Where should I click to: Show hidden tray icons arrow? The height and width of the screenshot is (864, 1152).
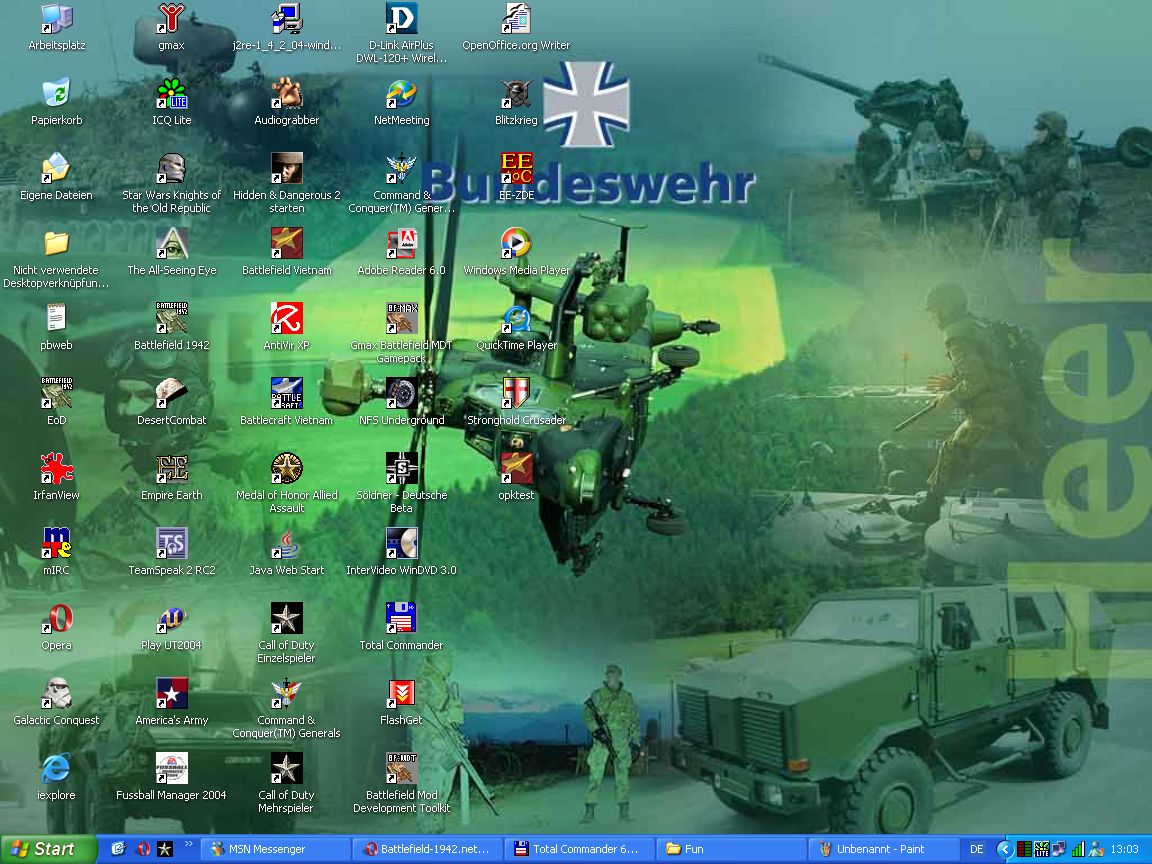[1005, 849]
